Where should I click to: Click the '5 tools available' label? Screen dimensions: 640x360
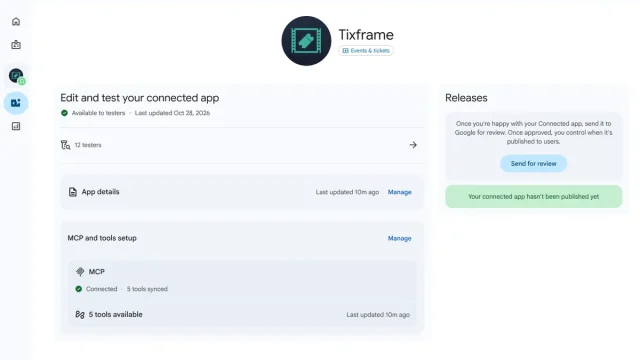[116, 314]
